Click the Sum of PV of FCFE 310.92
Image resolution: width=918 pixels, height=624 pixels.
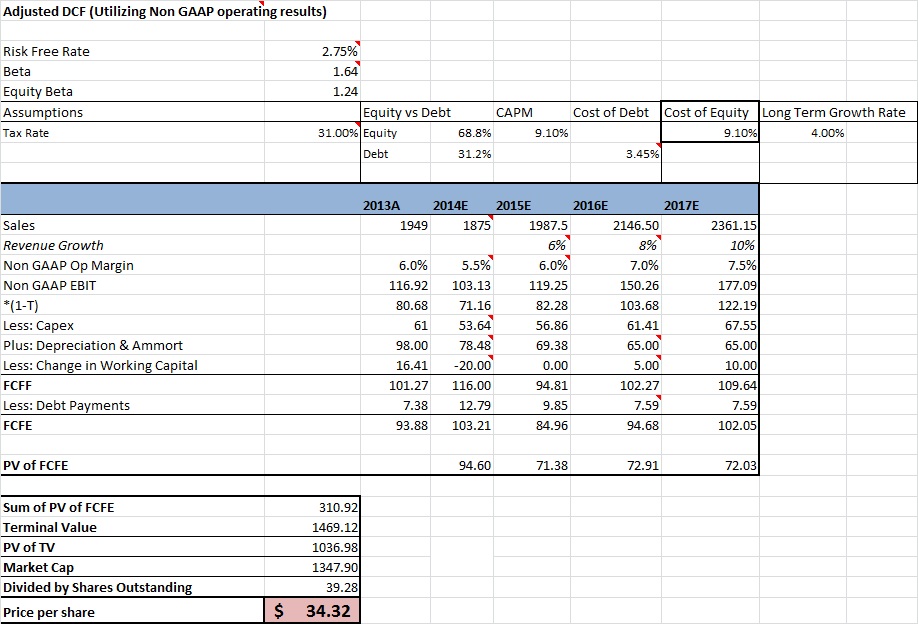(312, 507)
